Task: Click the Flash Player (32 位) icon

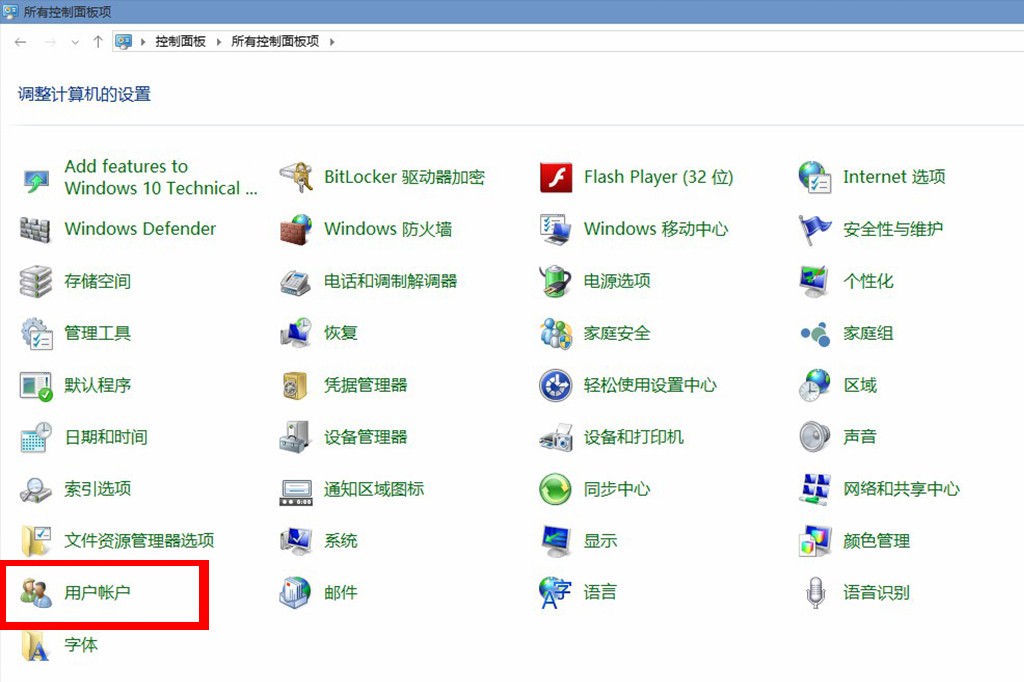Action: 556,178
